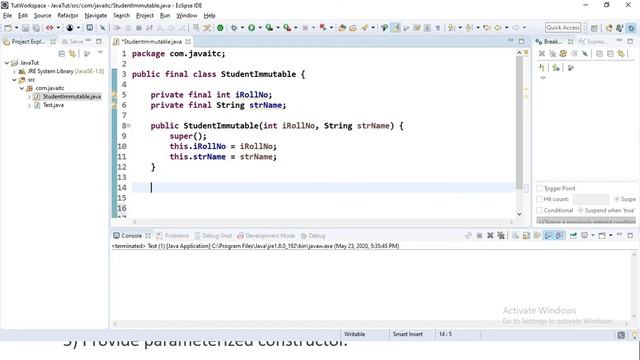Click the Smart Insert status bar entry
Image resolution: width=640 pixels, height=360 pixels.
(407, 334)
